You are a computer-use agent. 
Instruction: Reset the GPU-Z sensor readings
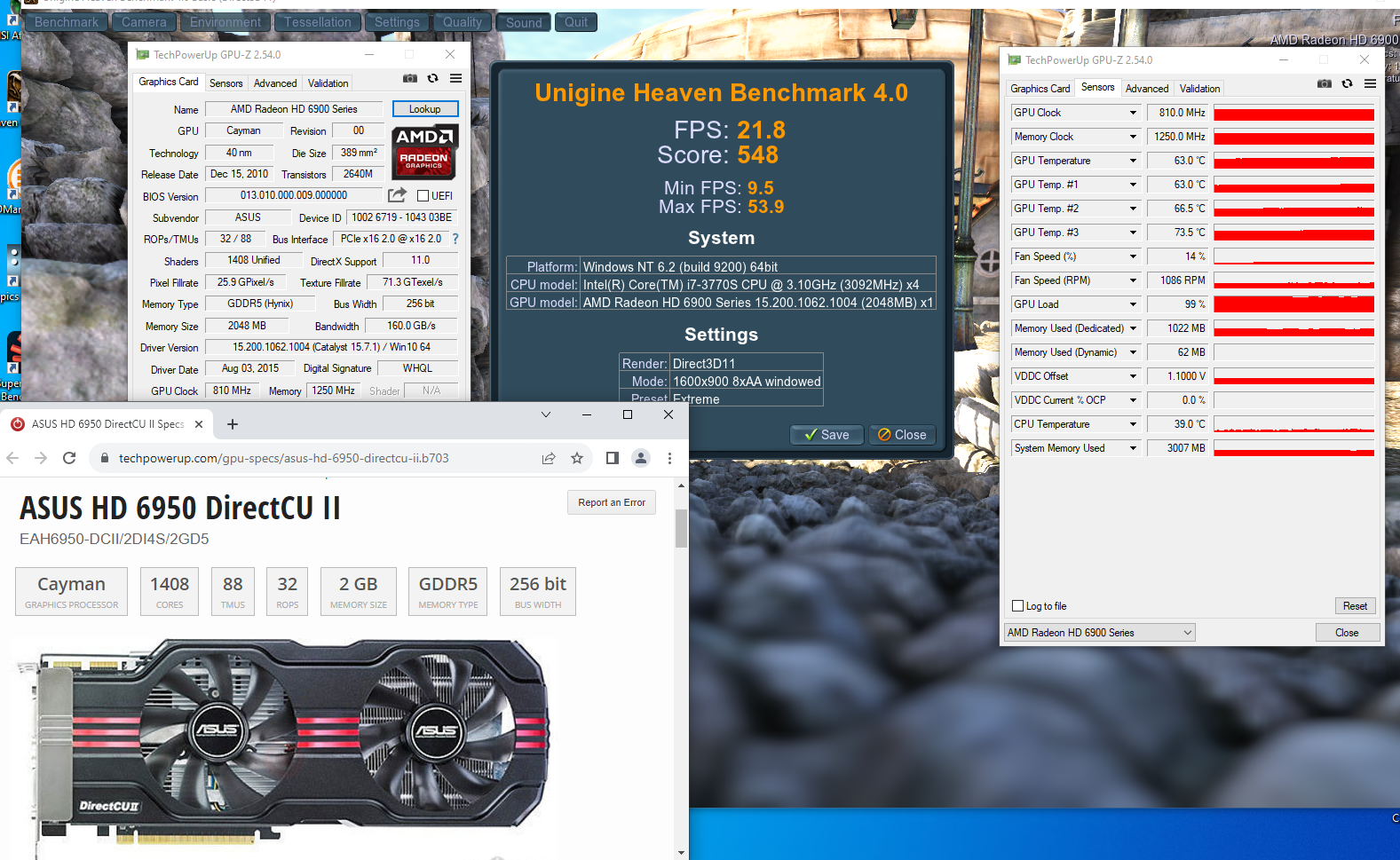click(x=1355, y=606)
